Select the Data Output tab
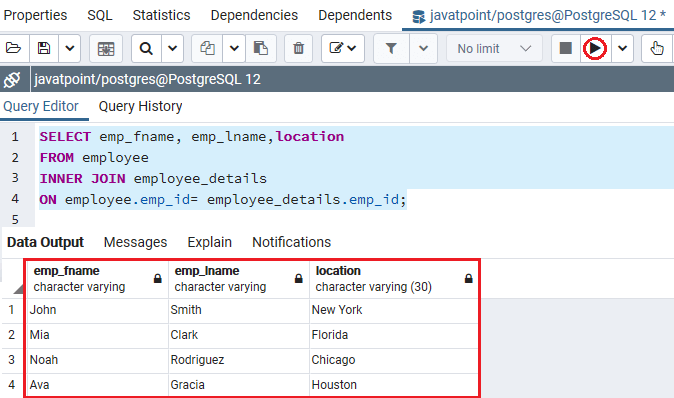 (x=45, y=242)
